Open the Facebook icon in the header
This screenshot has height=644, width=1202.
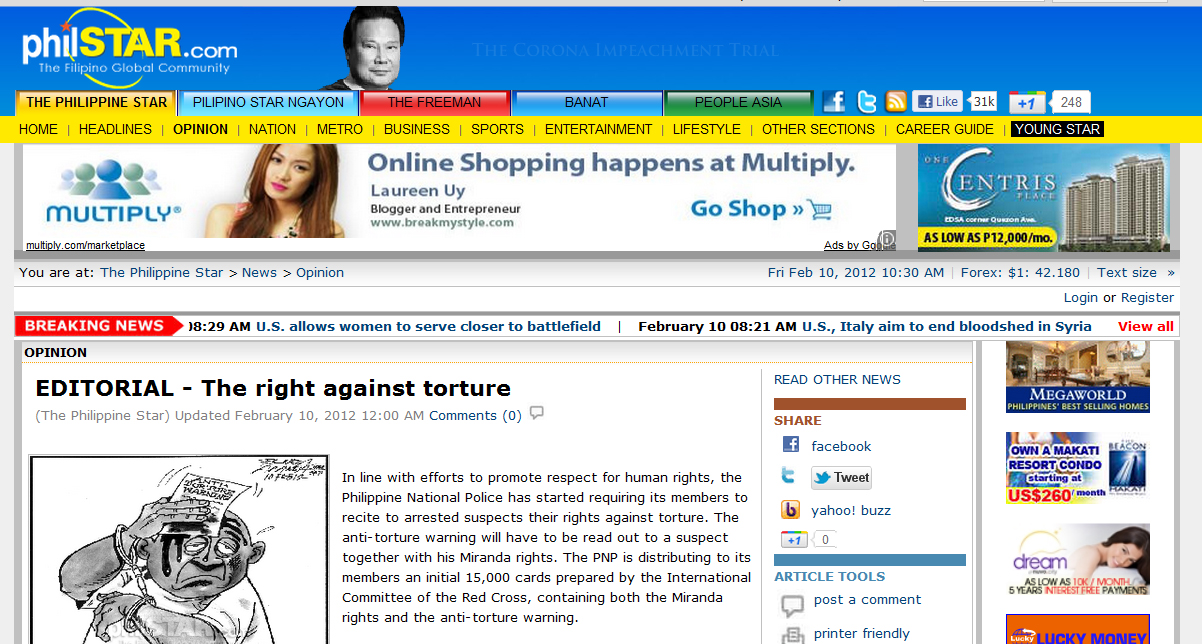click(834, 101)
